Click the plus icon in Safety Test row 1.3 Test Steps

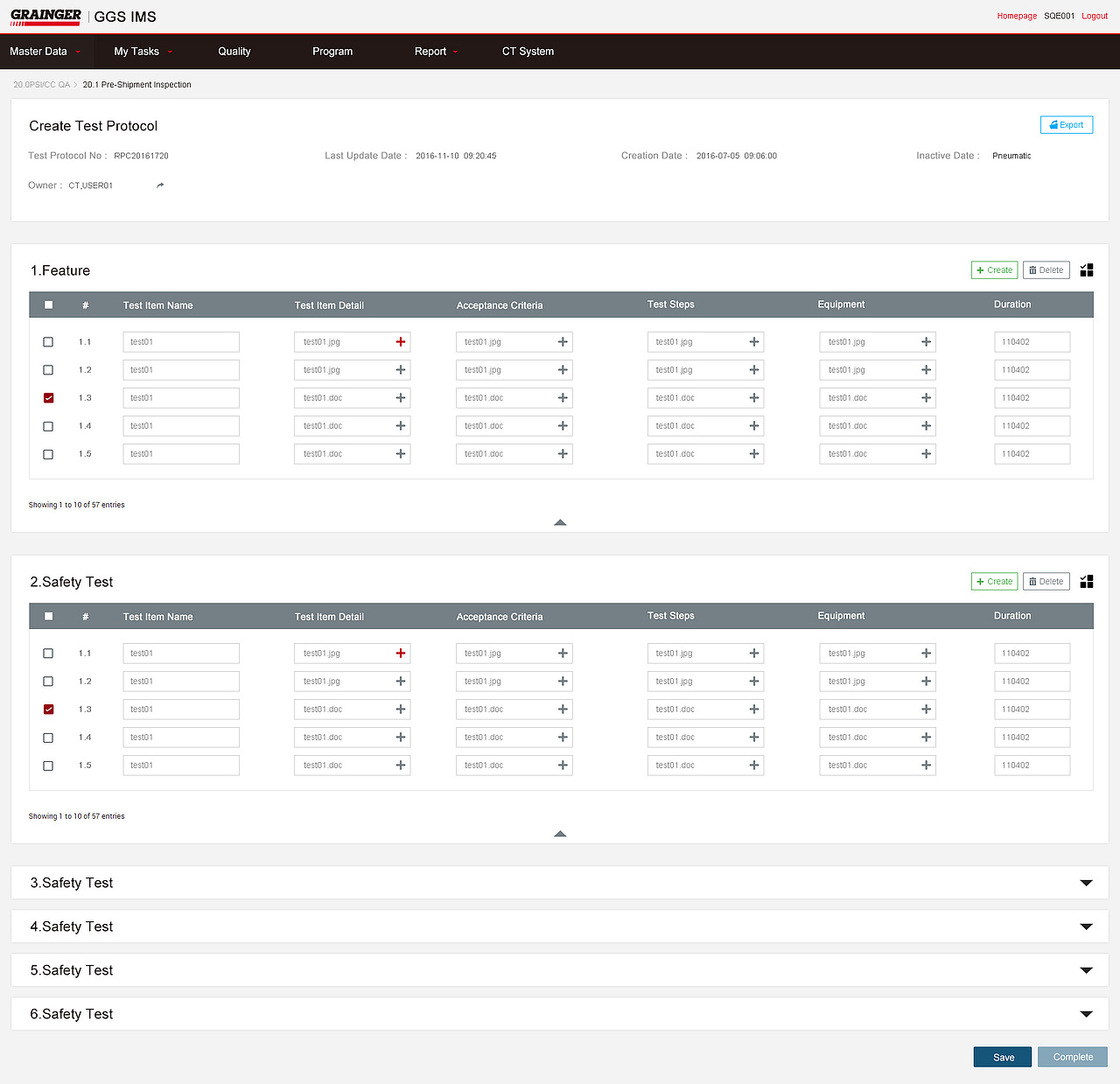point(754,710)
